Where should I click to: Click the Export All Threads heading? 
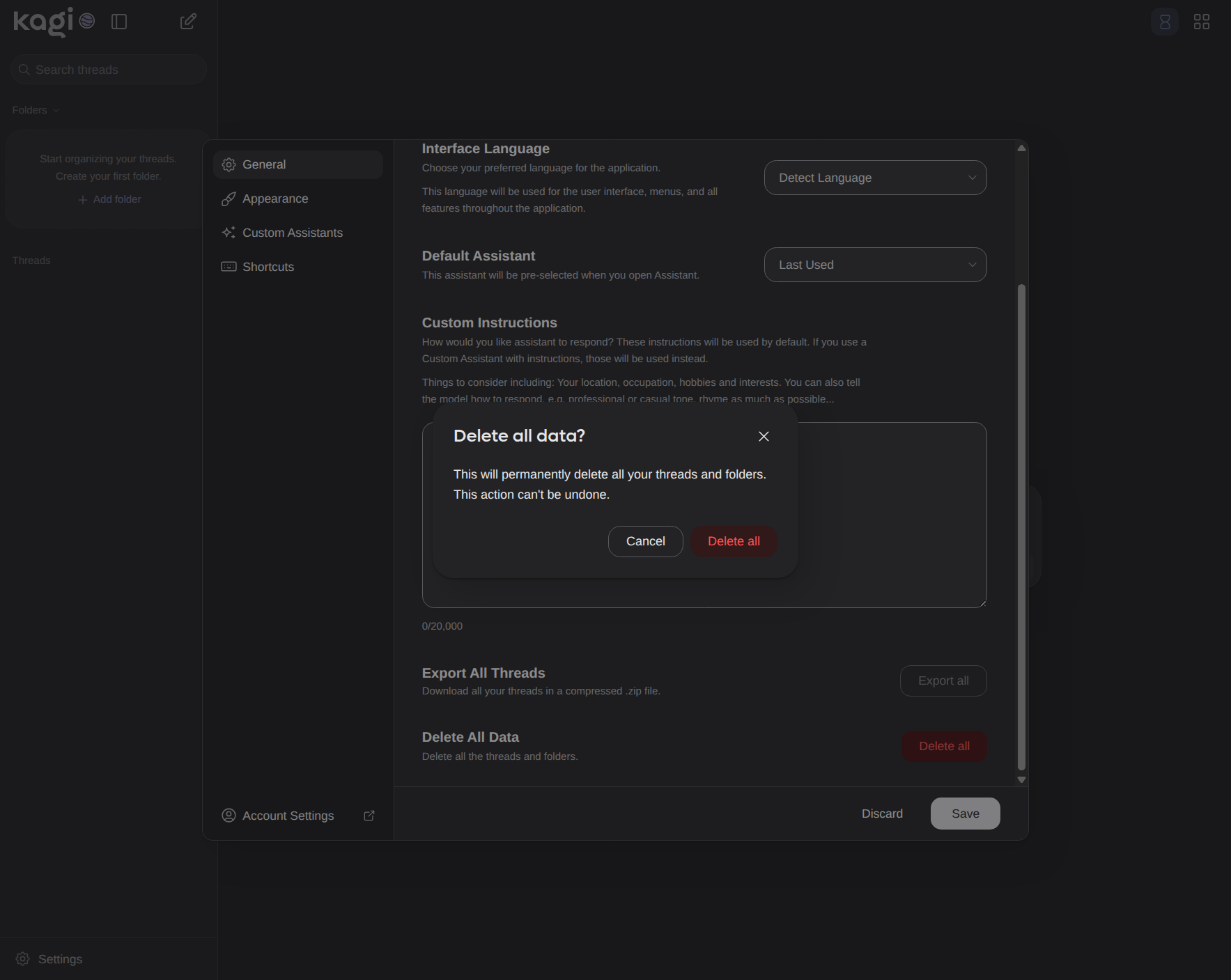483,673
